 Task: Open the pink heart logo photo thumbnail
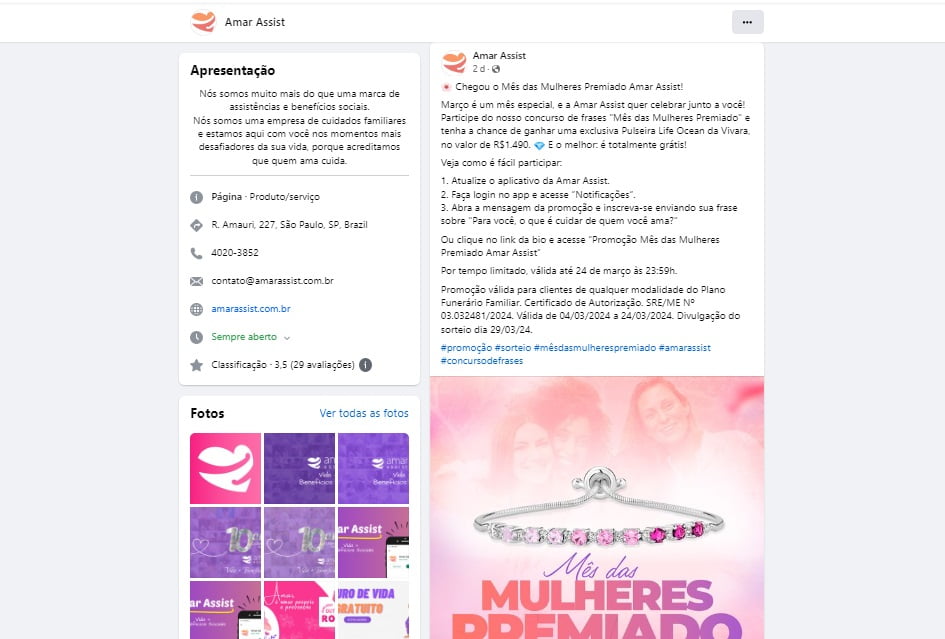225,468
